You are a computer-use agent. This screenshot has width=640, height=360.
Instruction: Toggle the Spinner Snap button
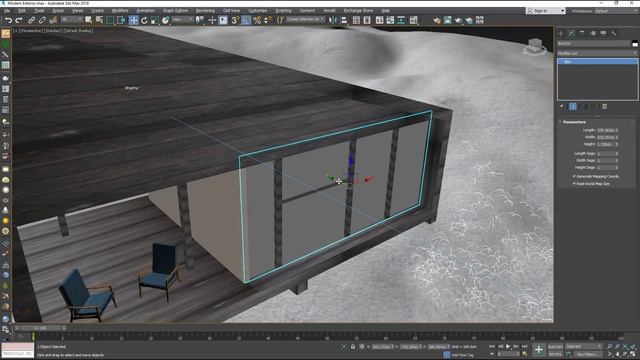(268, 20)
